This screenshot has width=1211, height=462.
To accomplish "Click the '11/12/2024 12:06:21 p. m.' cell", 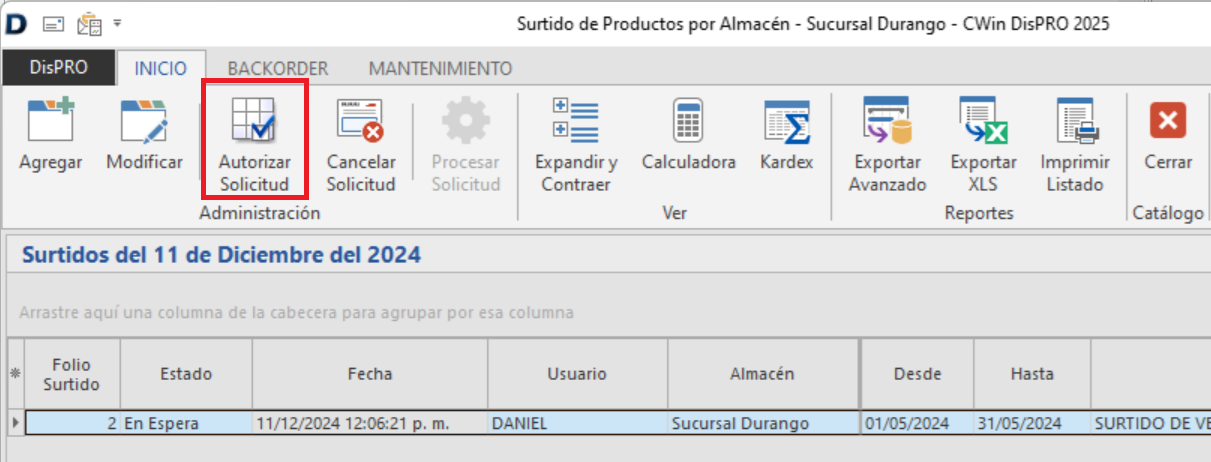I will coord(370,423).
